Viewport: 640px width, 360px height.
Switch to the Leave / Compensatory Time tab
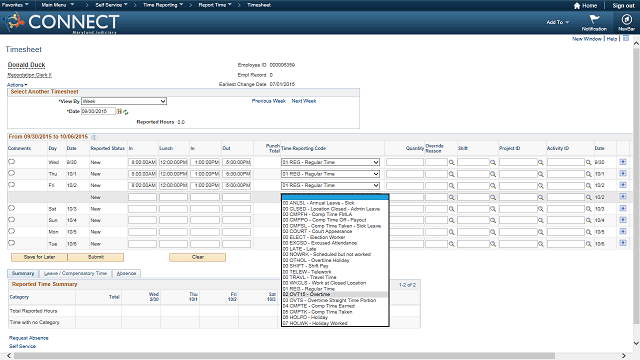click(76, 273)
